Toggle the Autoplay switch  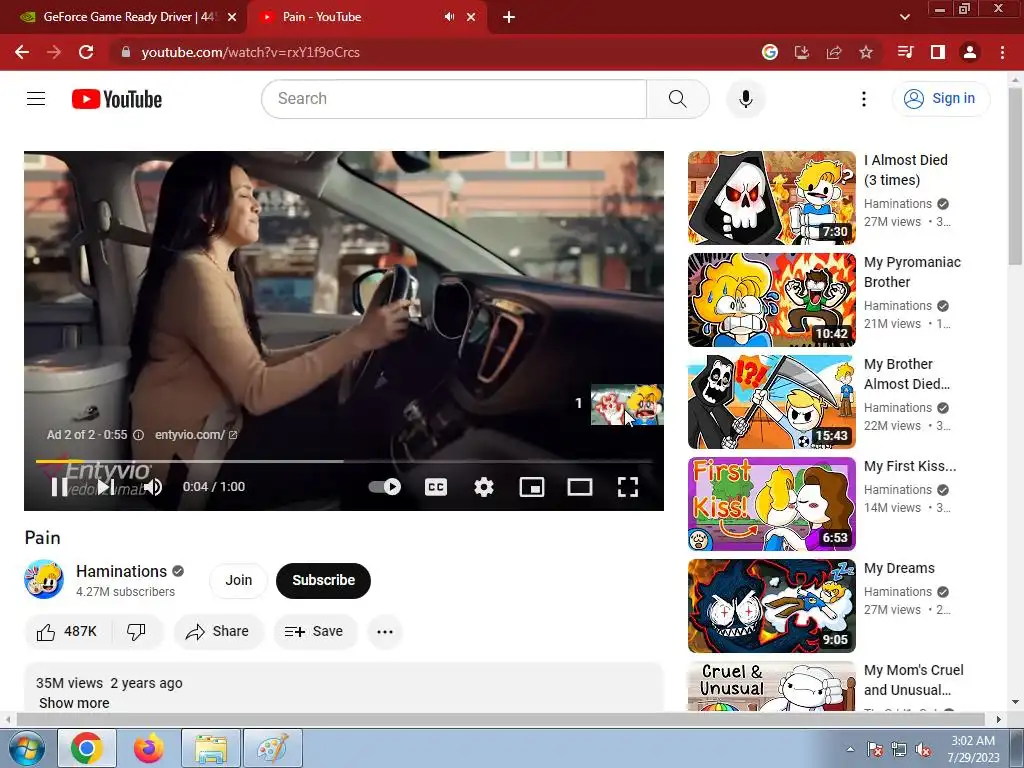click(x=385, y=487)
